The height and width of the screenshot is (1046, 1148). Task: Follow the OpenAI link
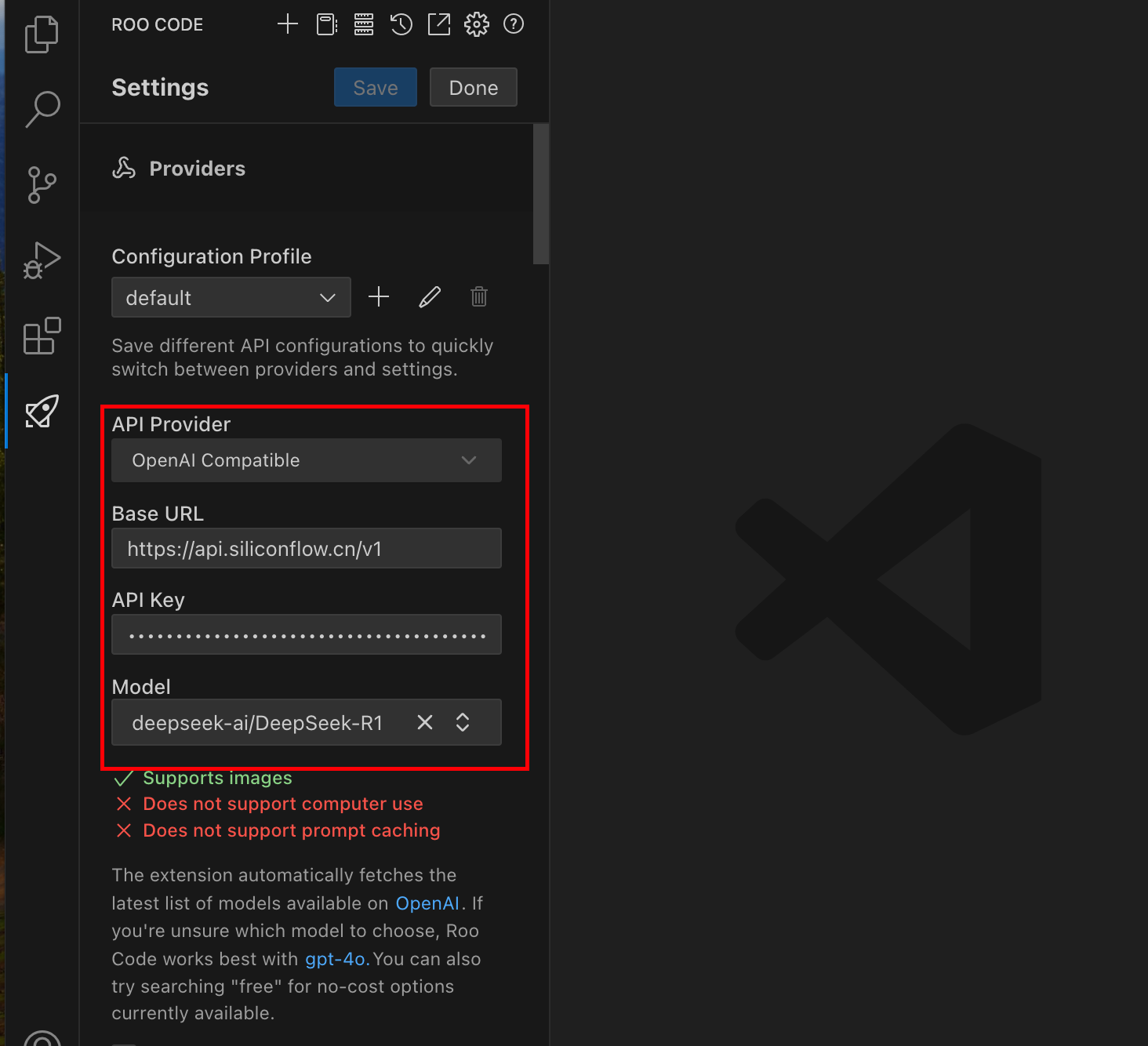tap(427, 903)
